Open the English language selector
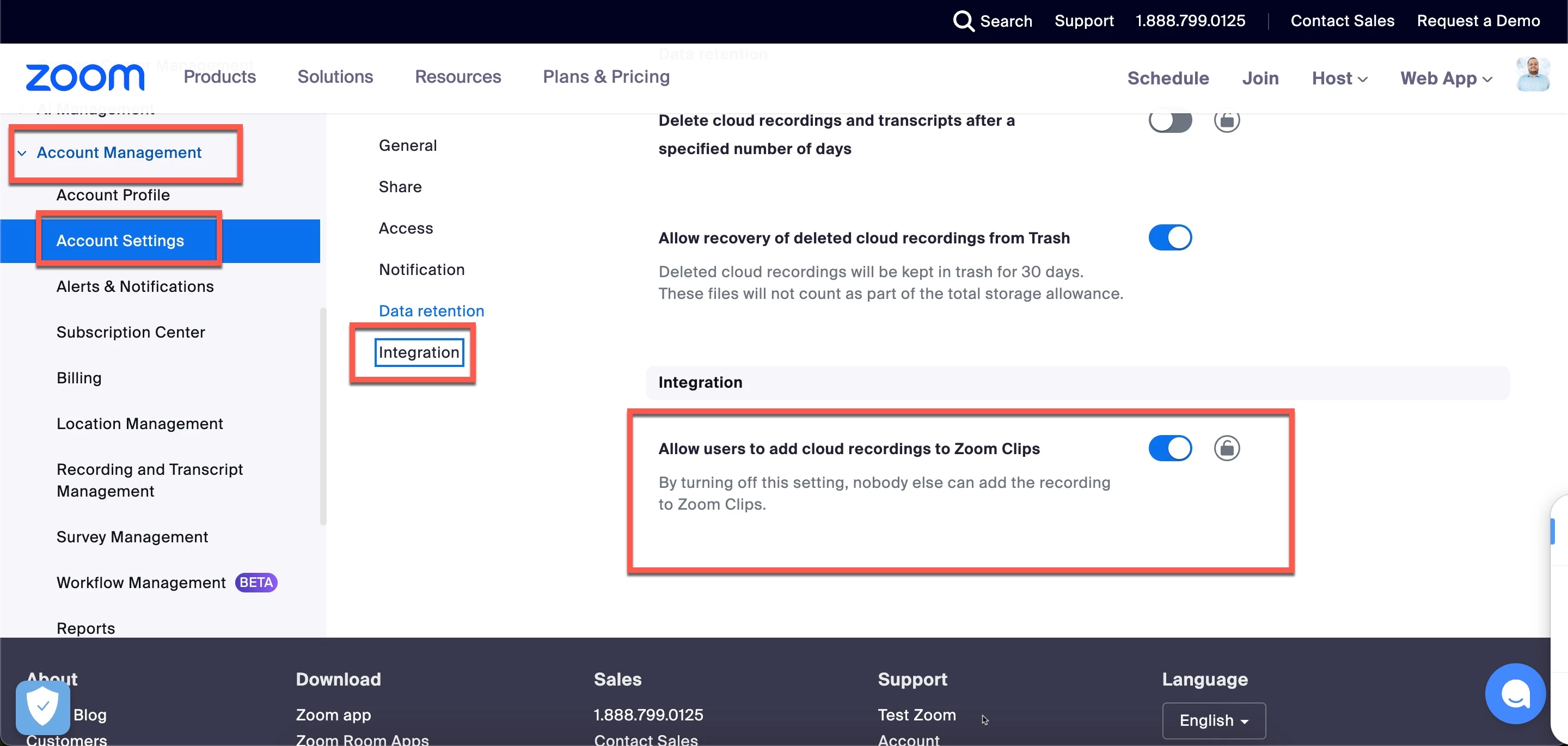1568x746 pixels. click(x=1213, y=720)
